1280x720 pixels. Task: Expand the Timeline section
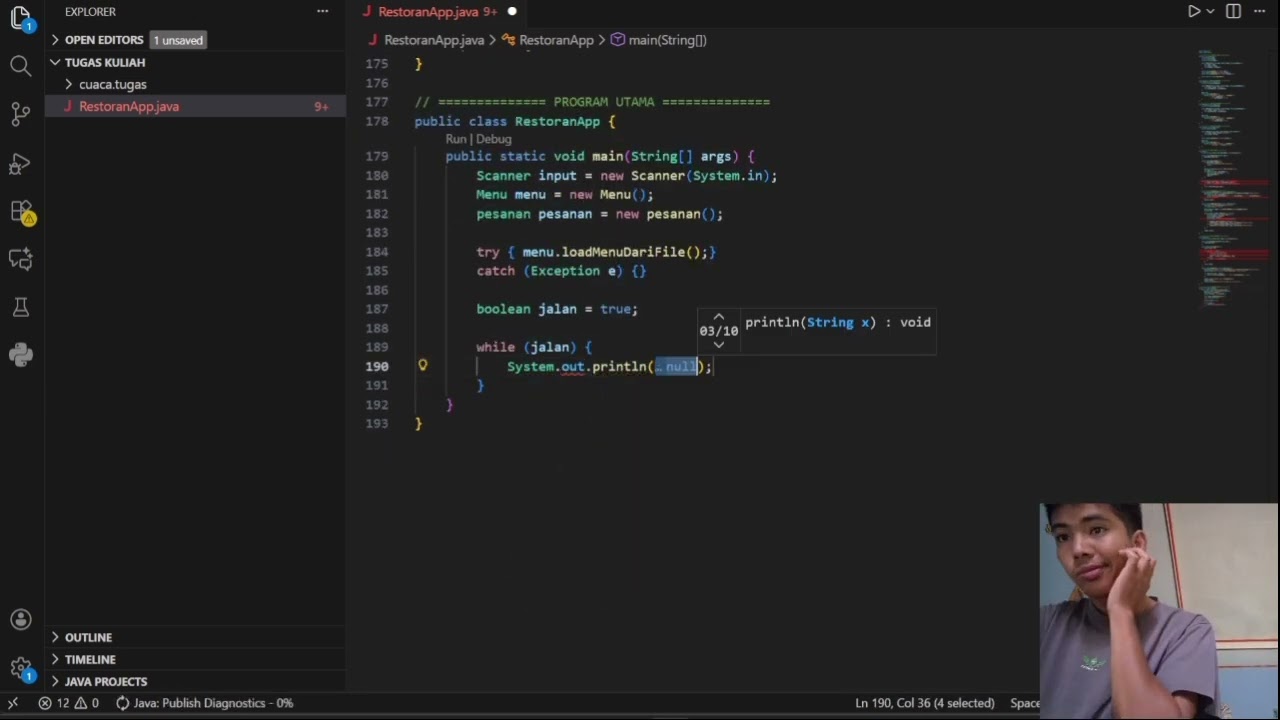(90, 659)
